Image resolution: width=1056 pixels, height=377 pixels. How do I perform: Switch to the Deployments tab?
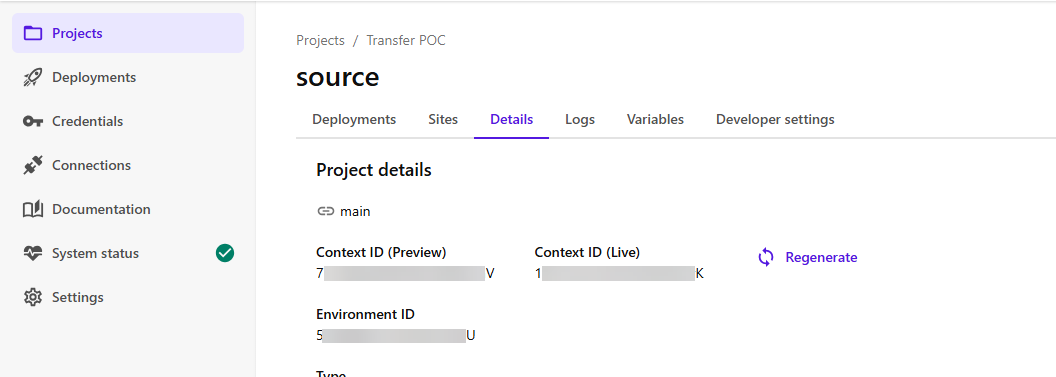tap(354, 119)
